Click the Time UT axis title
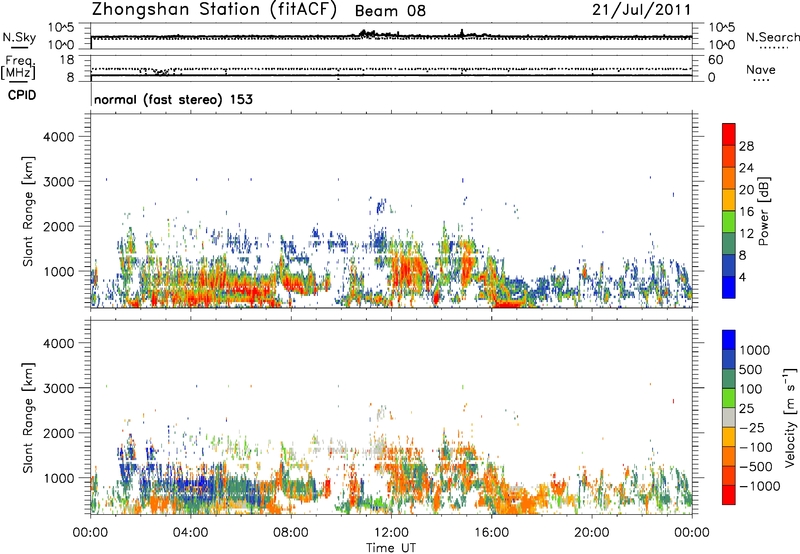The width and height of the screenshot is (800, 554). [x=391, y=548]
